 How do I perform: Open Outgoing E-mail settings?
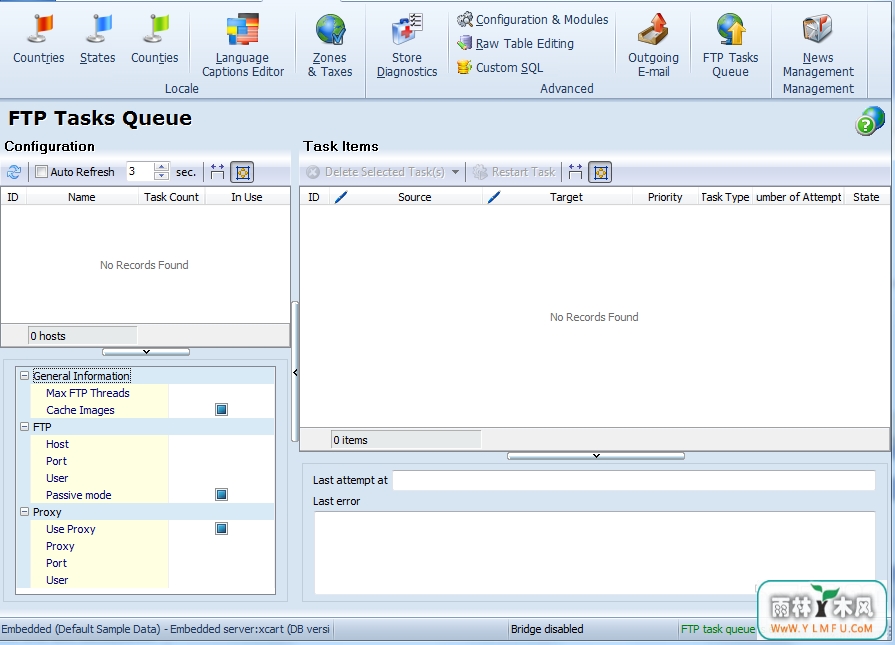pyautogui.click(x=654, y=46)
